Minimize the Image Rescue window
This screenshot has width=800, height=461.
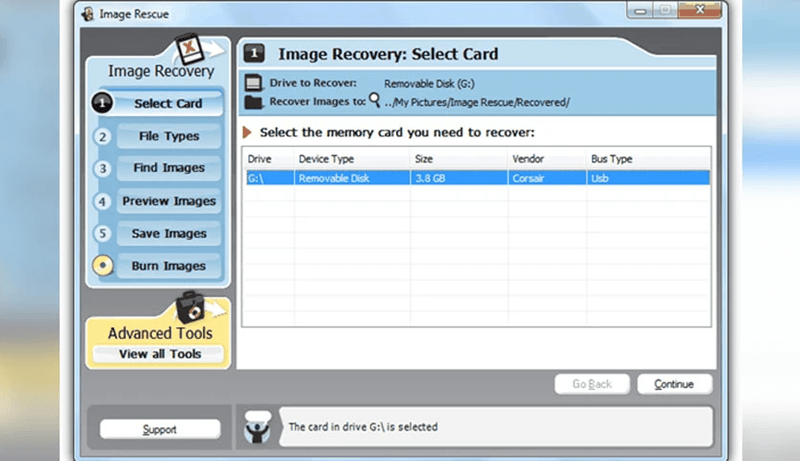(x=640, y=10)
